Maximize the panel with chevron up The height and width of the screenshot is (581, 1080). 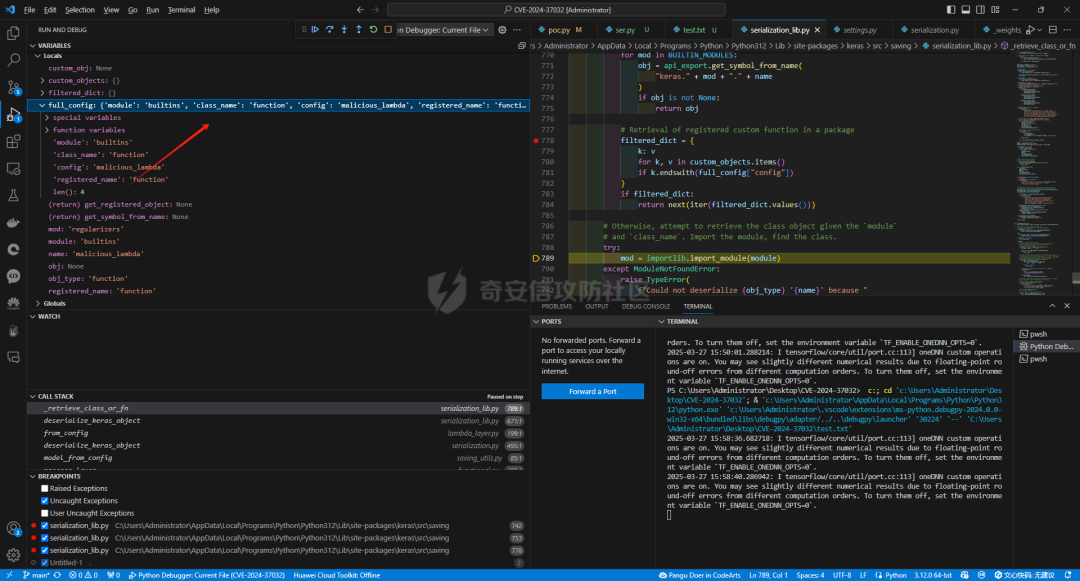point(1052,306)
